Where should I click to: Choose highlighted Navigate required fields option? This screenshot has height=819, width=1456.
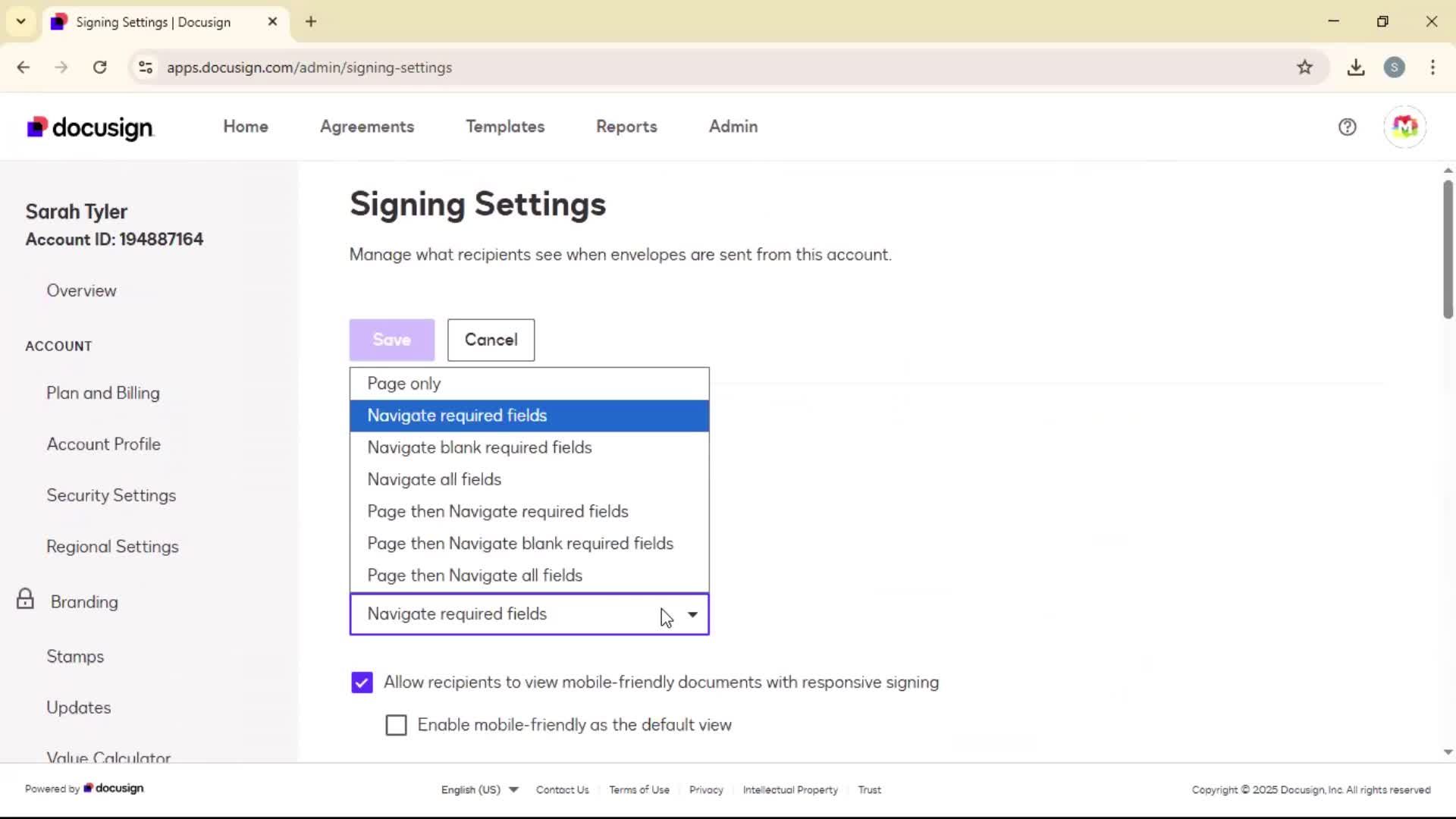click(x=529, y=416)
